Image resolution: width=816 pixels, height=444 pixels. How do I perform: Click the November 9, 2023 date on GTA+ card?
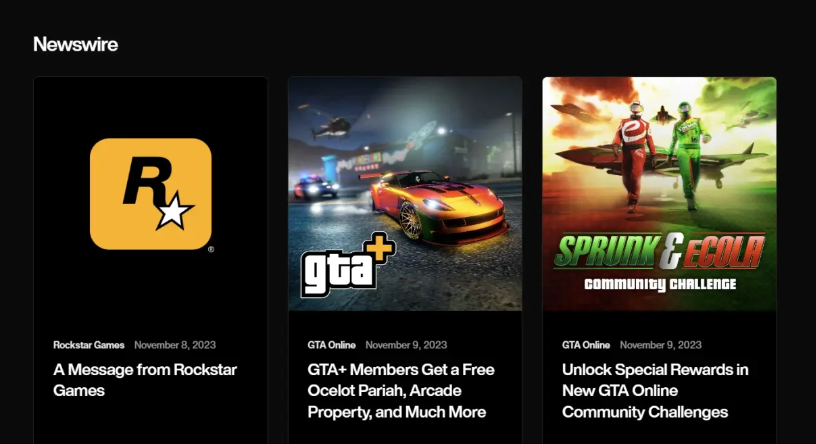click(x=406, y=345)
